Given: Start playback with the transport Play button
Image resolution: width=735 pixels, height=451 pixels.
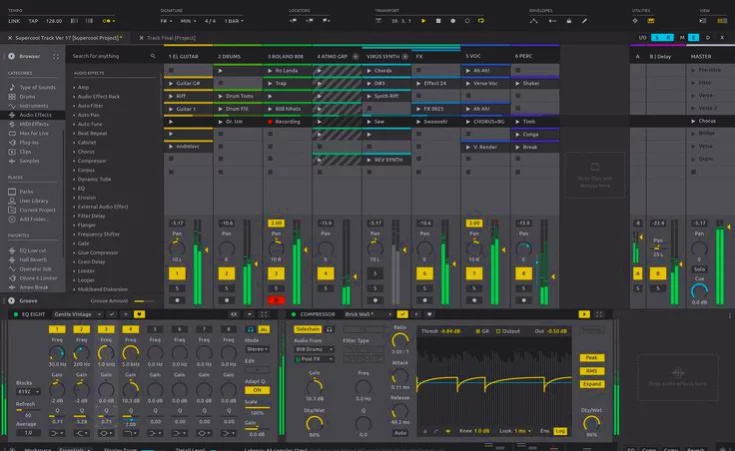Looking at the screenshot, I should 424,21.
